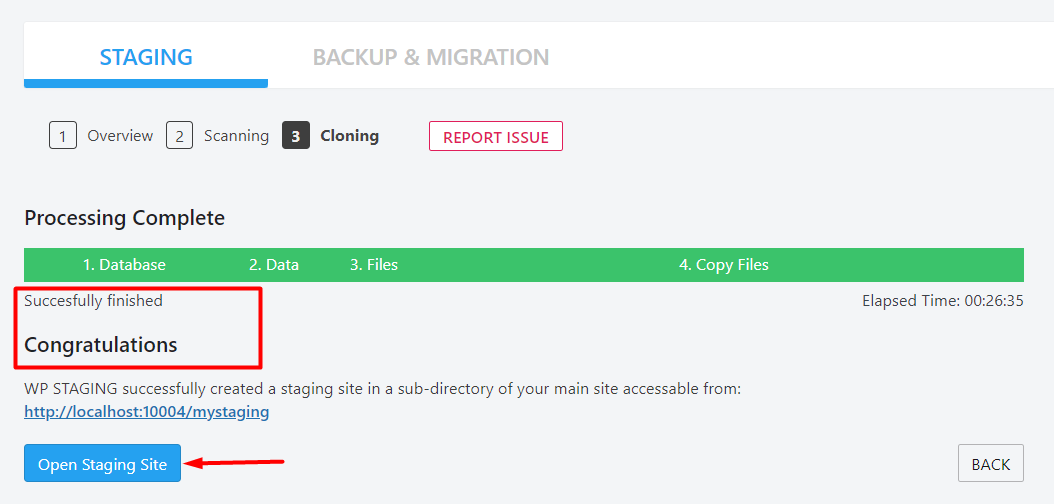Open the BACKUP & MIGRATION tab
1054x504 pixels.
(431, 57)
